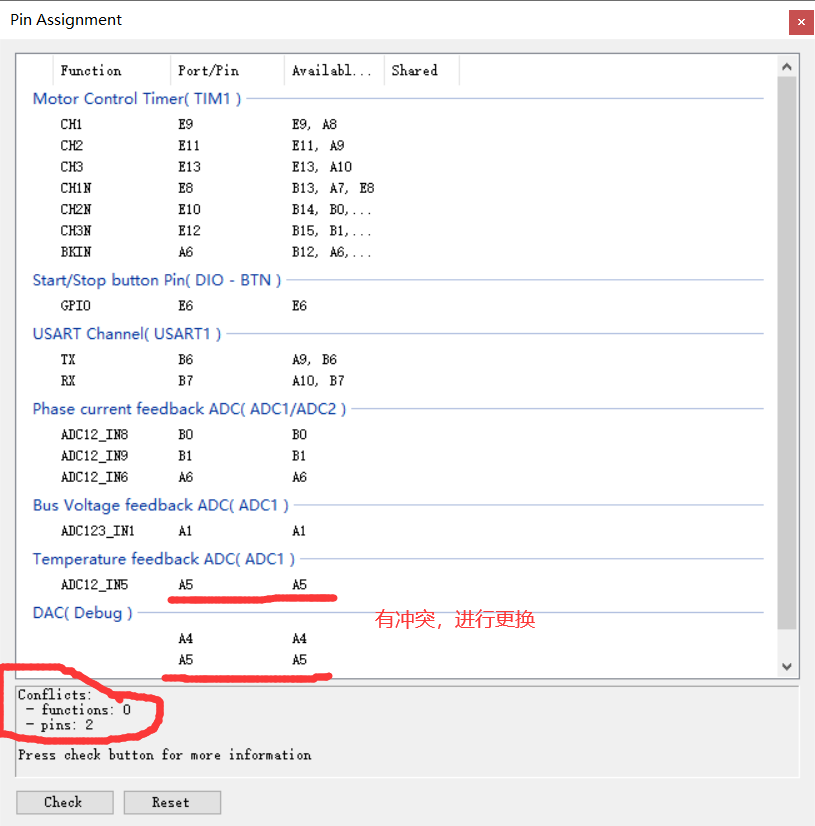Click the E13 port/pin cell for CH3
815x826 pixels.
pyautogui.click(x=189, y=167)
